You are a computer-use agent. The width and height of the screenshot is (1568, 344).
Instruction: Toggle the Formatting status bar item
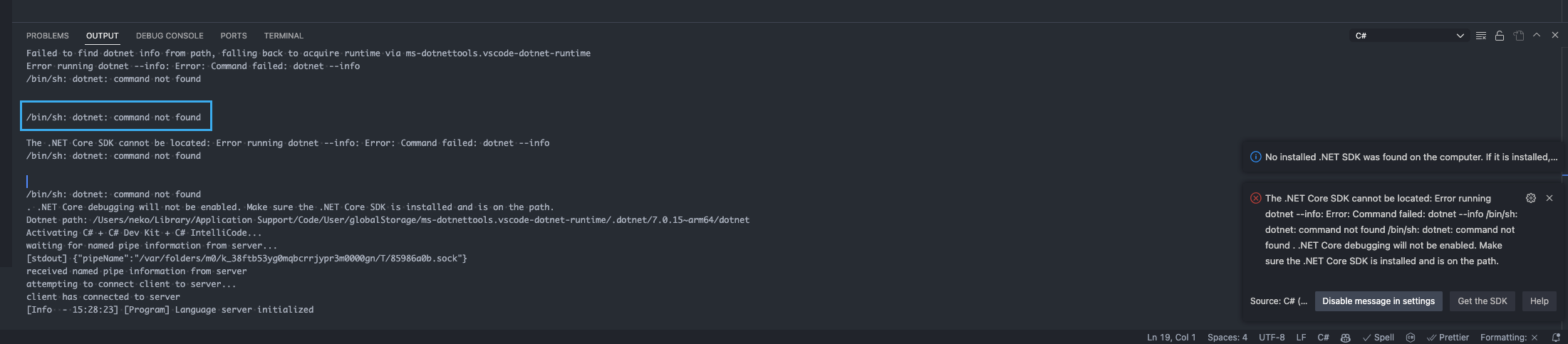pos(1508,338)
